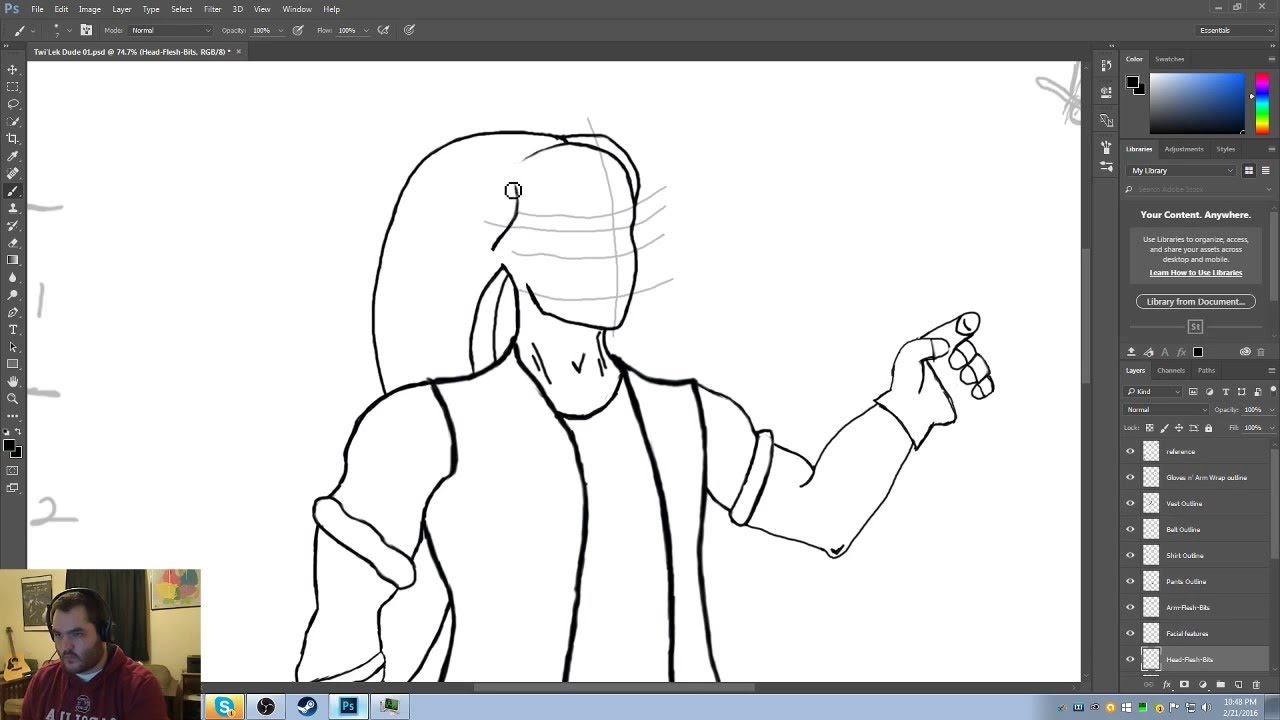Select the Path Selection tool

(x=13, y=347)
